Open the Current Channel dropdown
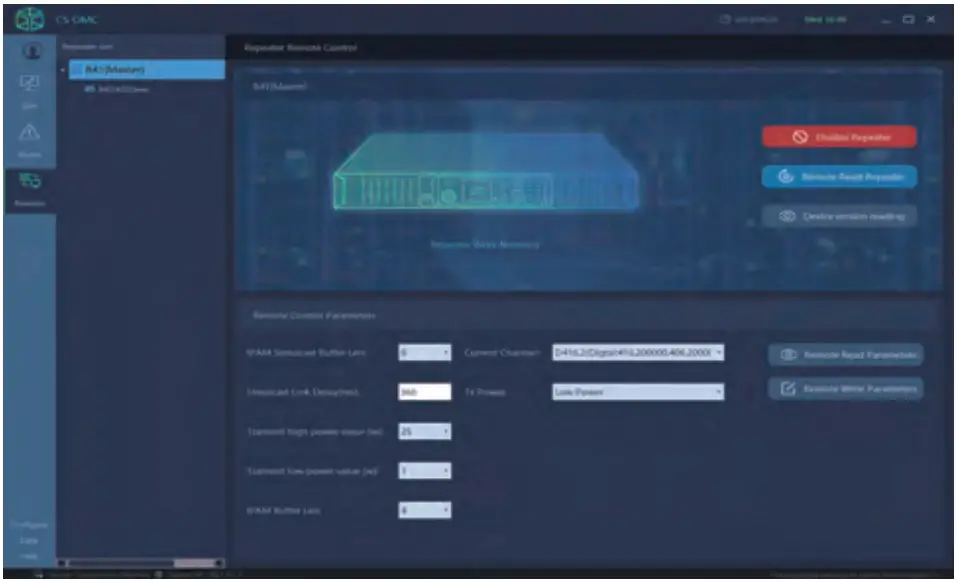Screen dimensions: 958x582 [638, 352]
